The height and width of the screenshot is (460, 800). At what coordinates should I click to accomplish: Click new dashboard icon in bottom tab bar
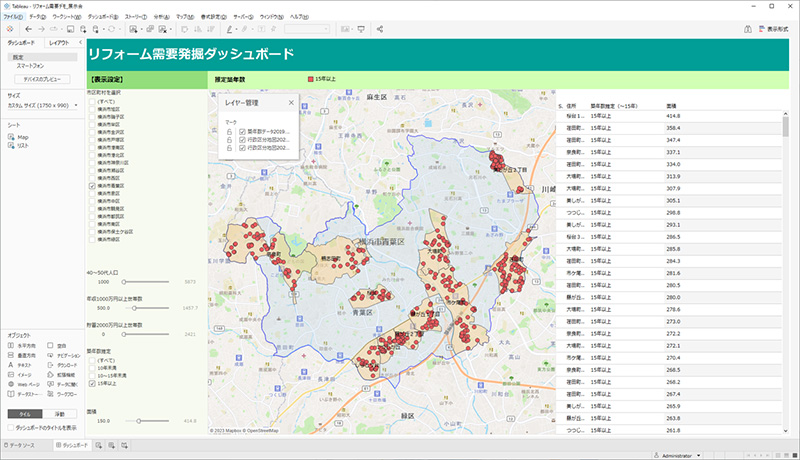click(x=111, y=445)
